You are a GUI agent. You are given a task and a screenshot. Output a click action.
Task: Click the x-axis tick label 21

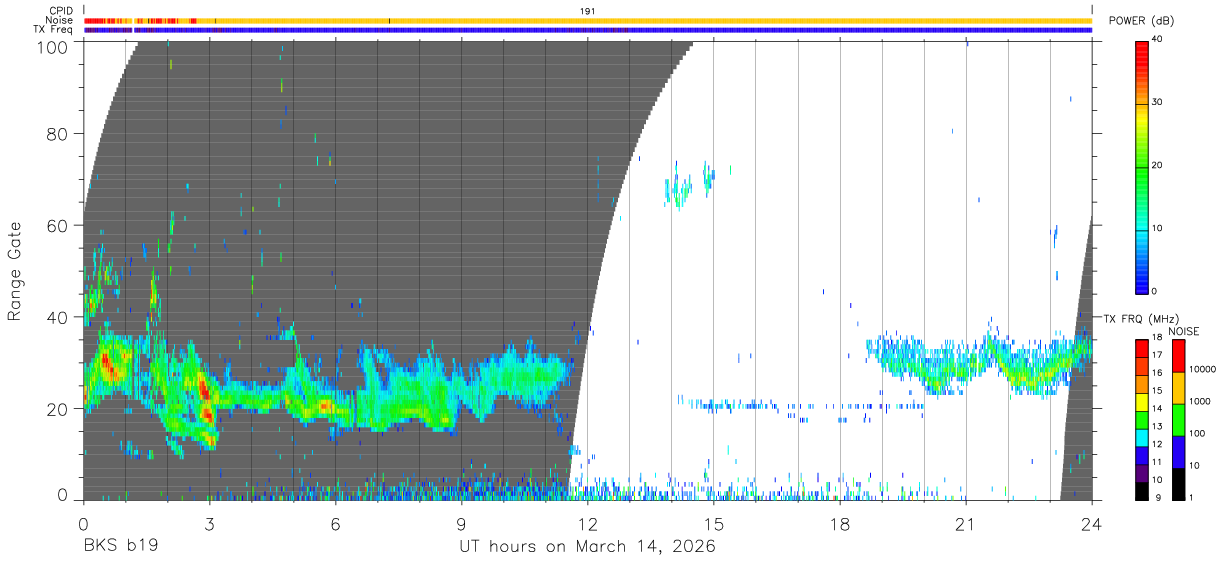[x=965, y=524]
